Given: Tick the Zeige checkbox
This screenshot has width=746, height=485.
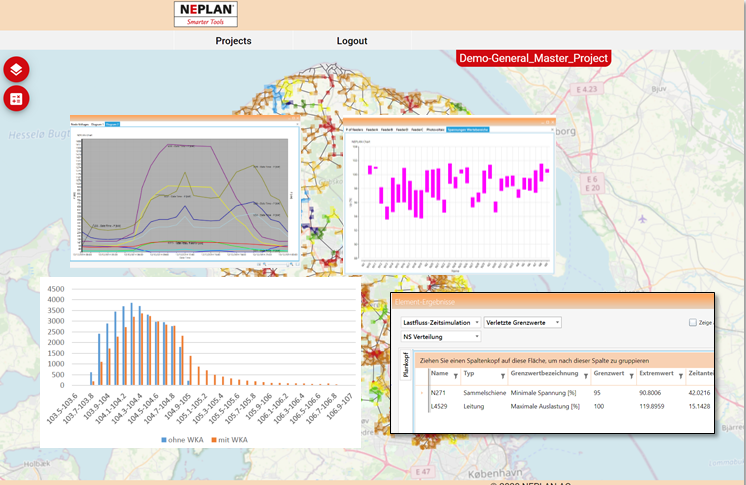Looking at the screenshot, I should click(x=693, y=323).
